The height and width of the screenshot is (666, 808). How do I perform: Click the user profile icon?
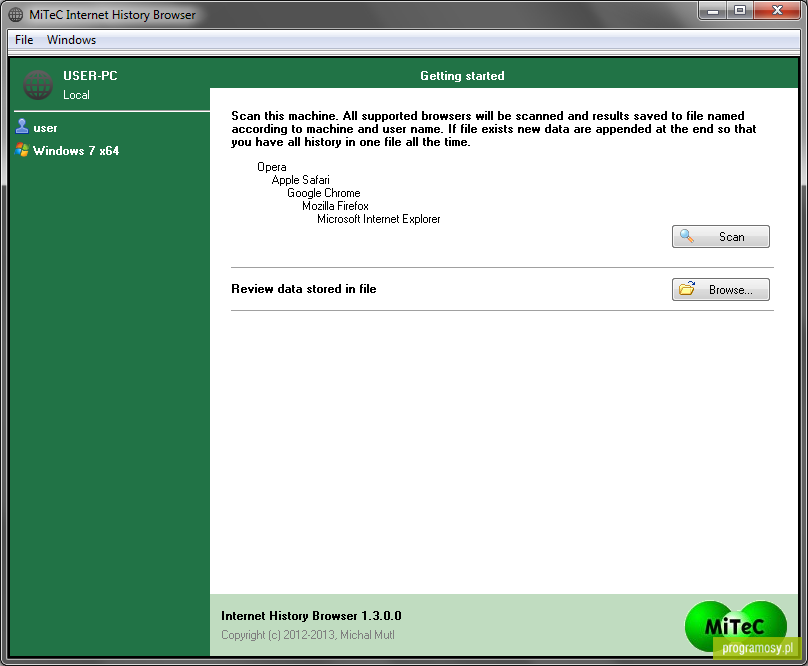click(x=22, y=127)
